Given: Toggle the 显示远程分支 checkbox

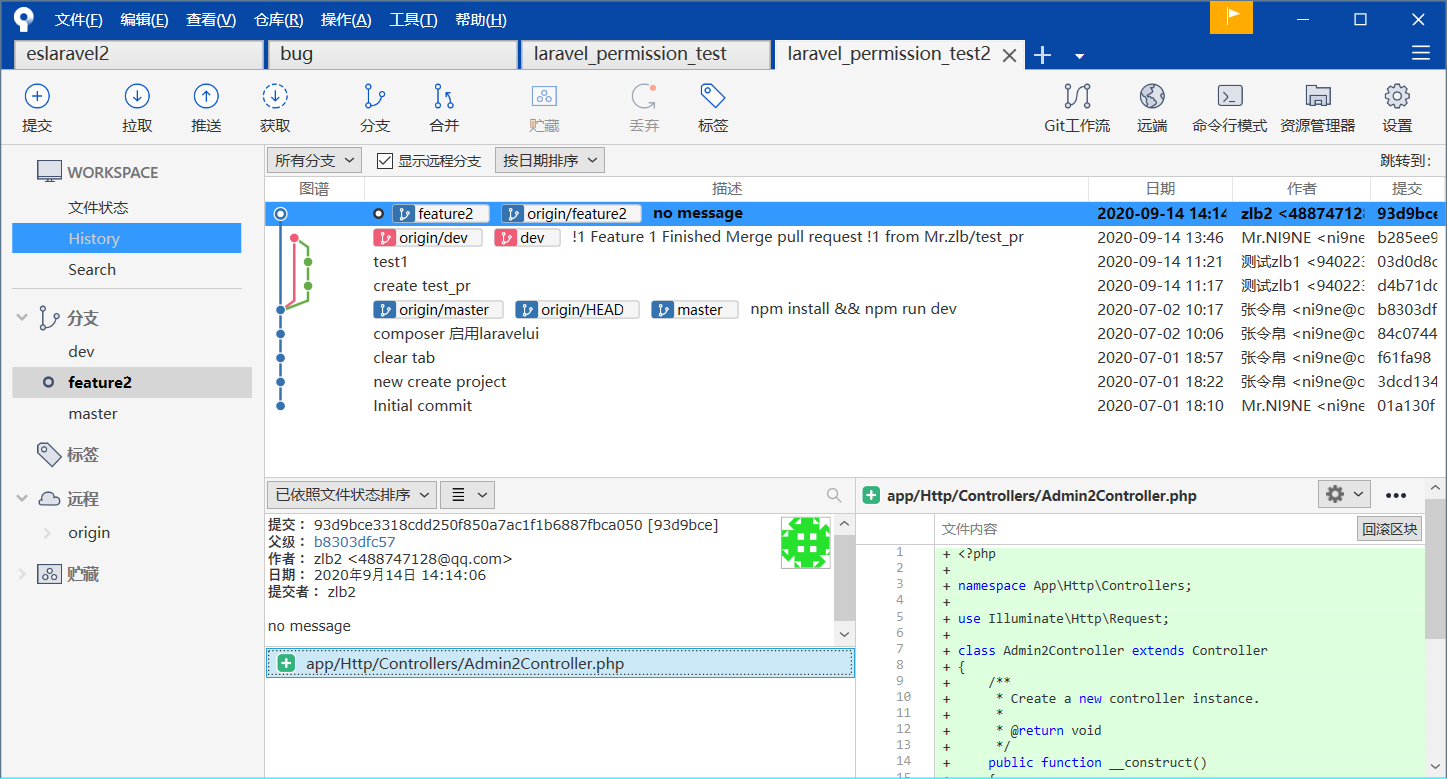Looking at the screenshot, I should (385, 161).
